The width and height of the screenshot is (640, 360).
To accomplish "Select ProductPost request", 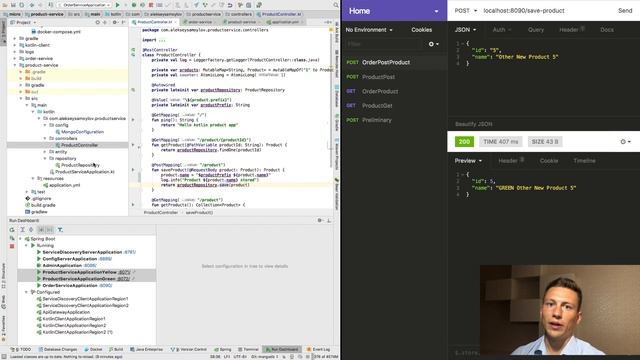I will [x=393, y=77].
